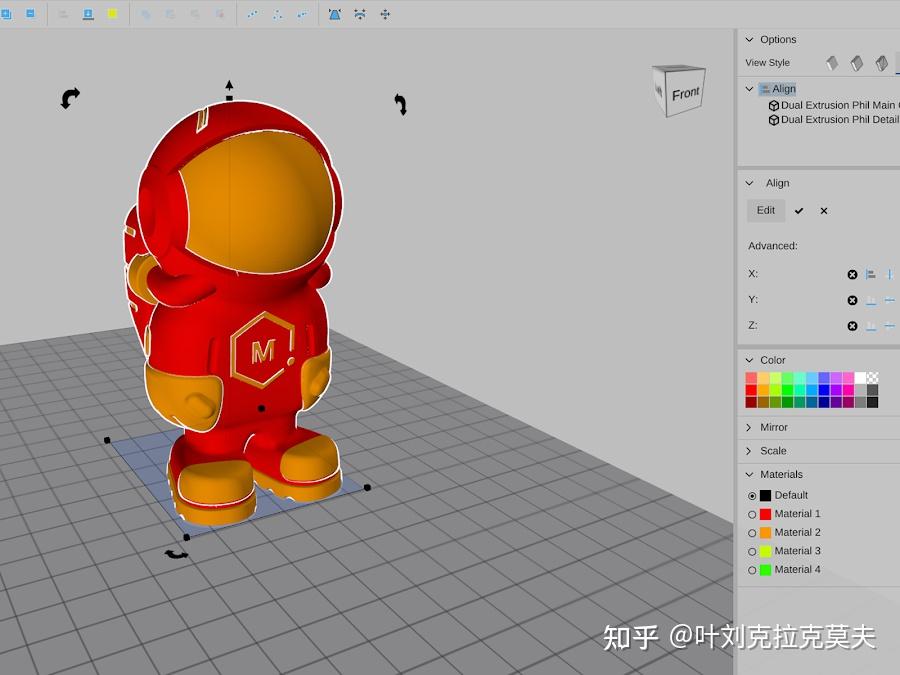Choose Material 3 for the model
This screenshot has height=675, width=900.
tap(752, 551)
